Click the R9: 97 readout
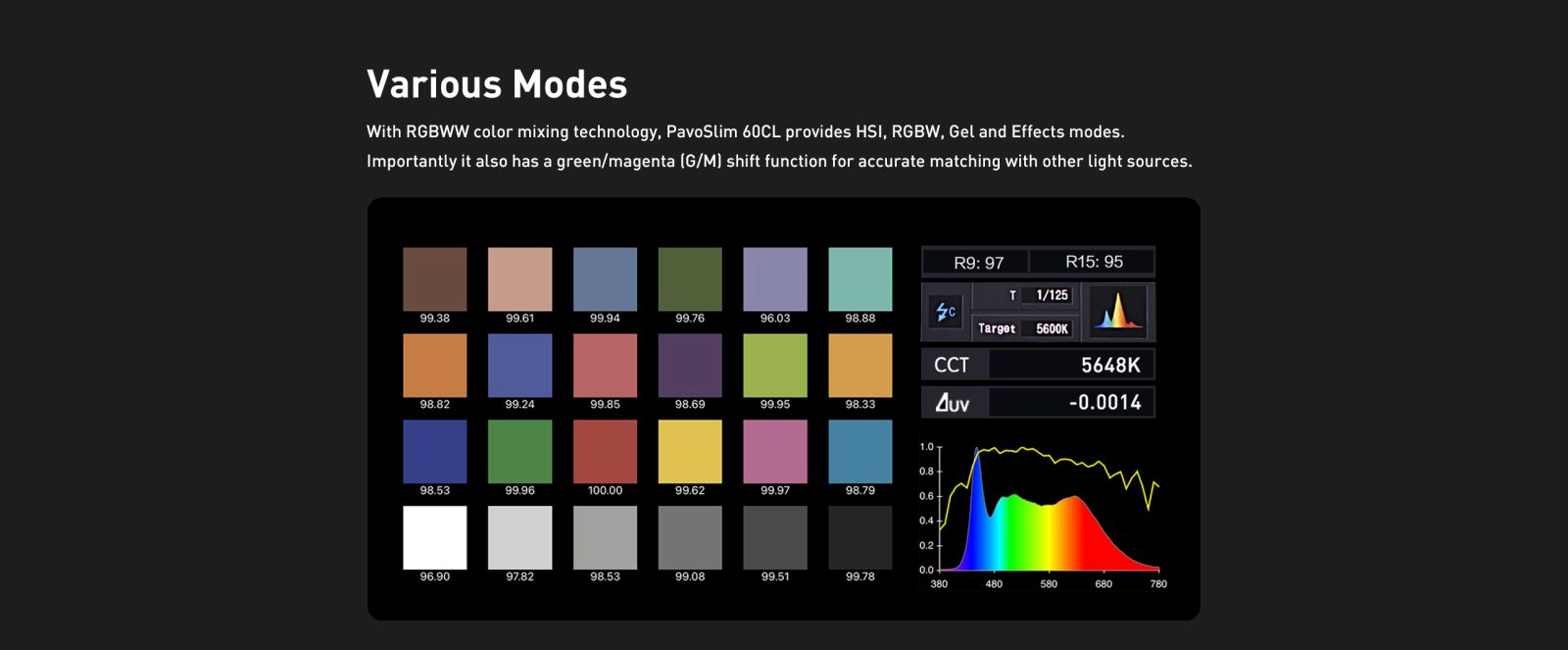Screen dimensions: 1568x650 click(978, 263)
